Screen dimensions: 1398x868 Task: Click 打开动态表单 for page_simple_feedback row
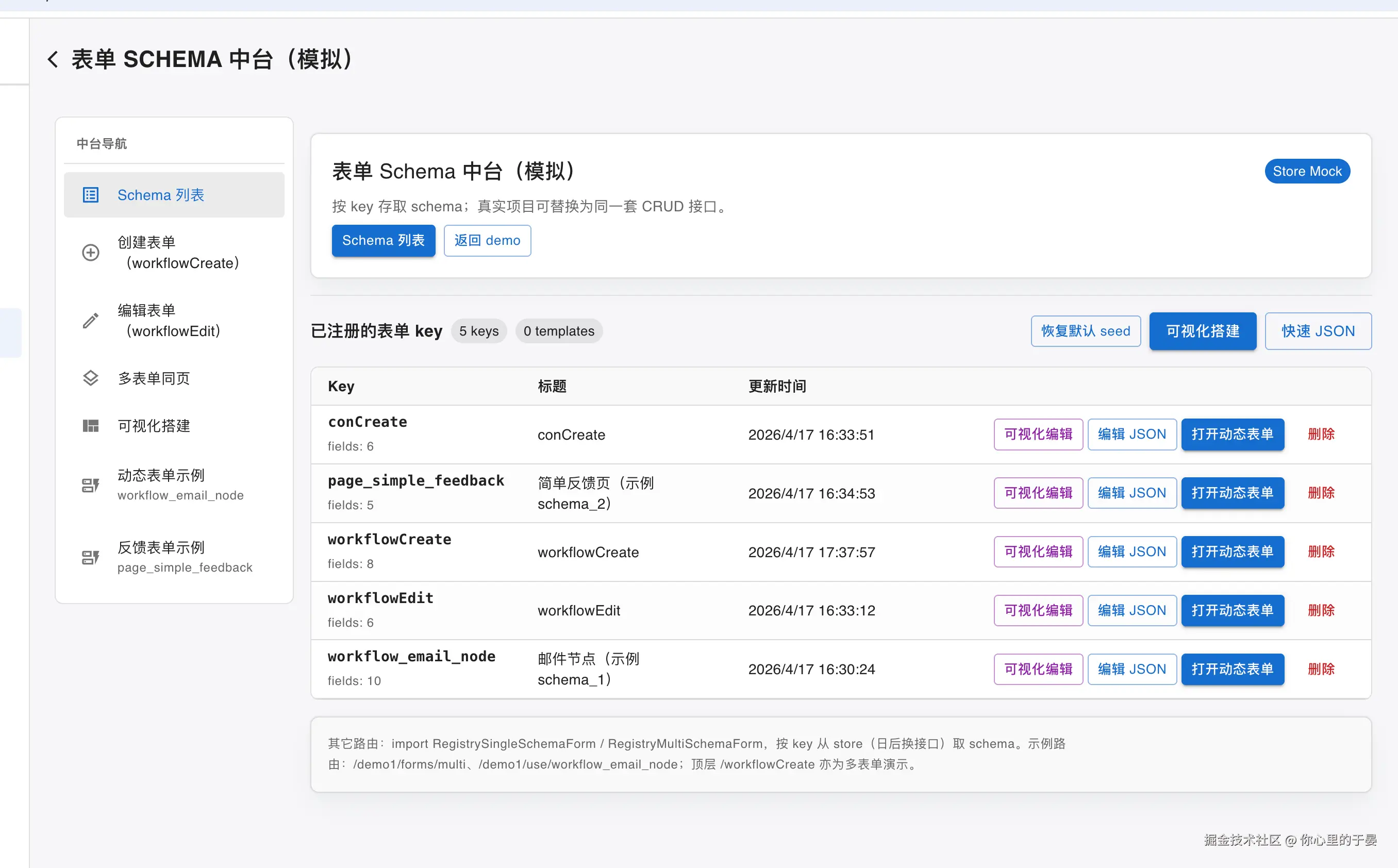coord(1233,493)
